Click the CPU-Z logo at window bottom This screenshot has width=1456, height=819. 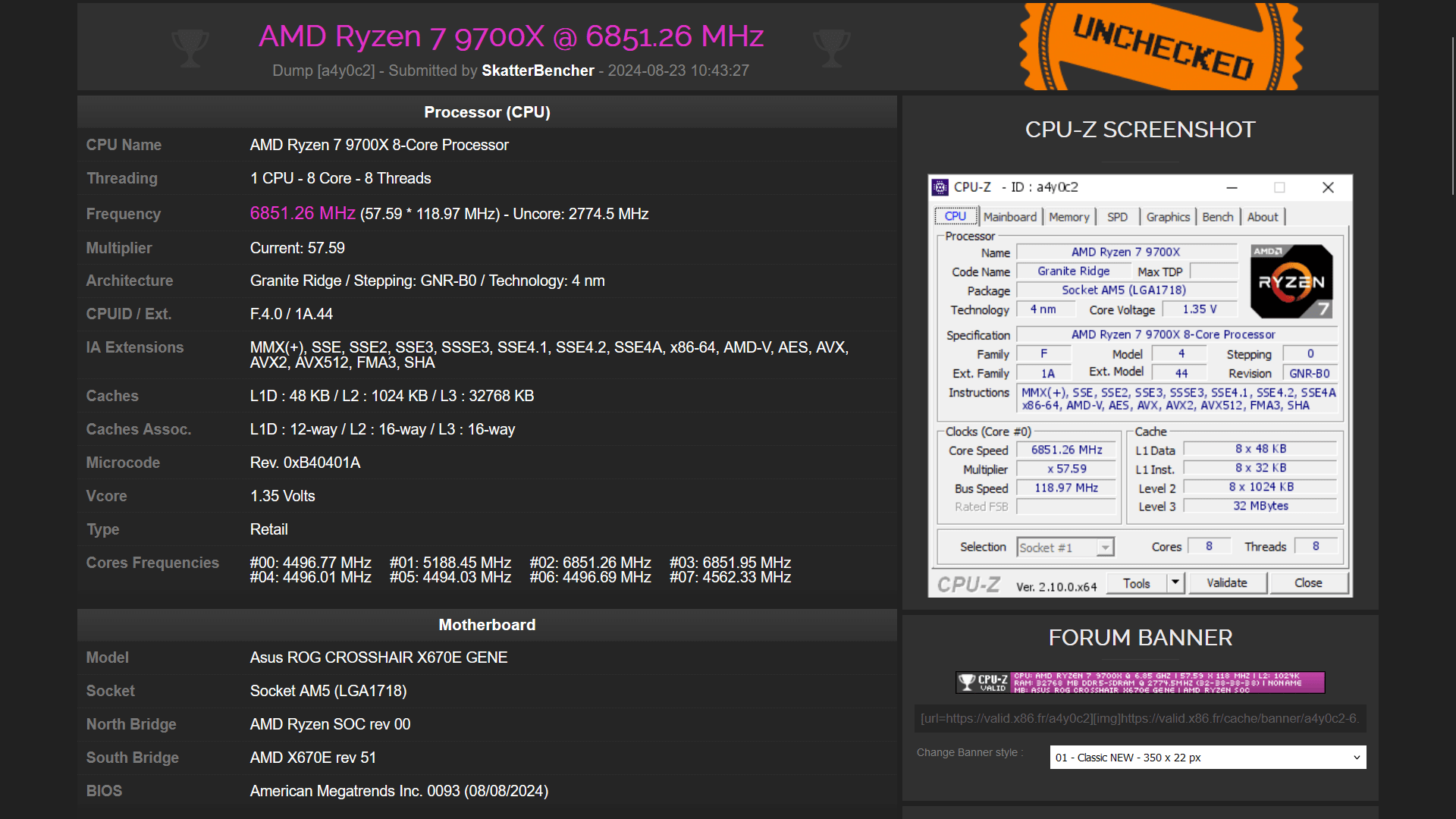pyautogui.click(x=968, y=584)
